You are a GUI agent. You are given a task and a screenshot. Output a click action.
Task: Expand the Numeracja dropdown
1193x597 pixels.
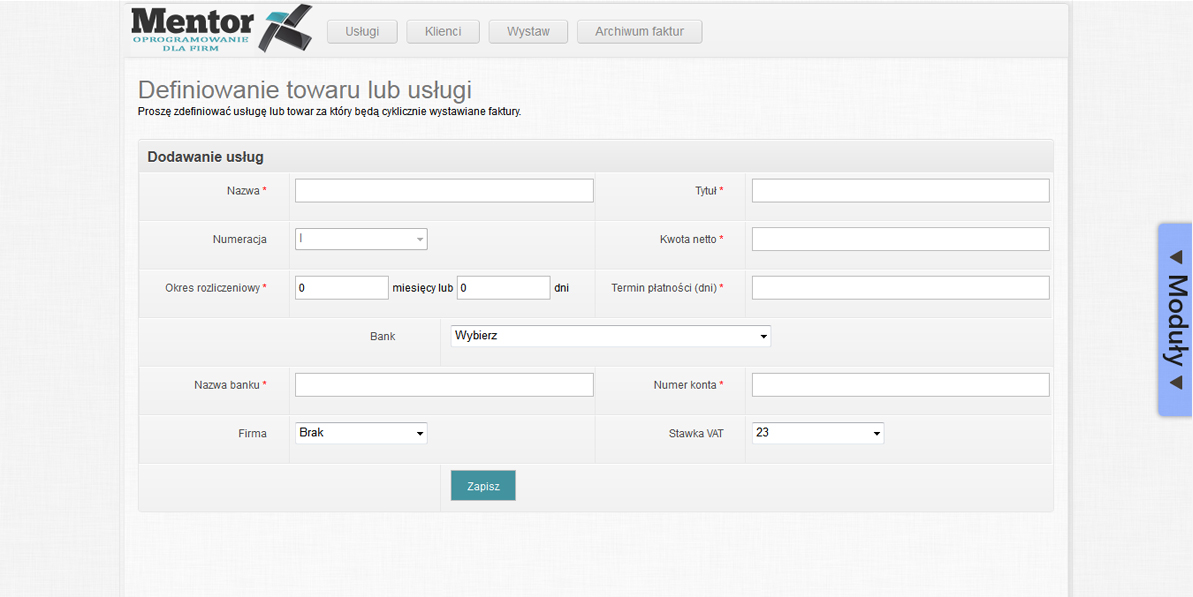click(361, 239)
